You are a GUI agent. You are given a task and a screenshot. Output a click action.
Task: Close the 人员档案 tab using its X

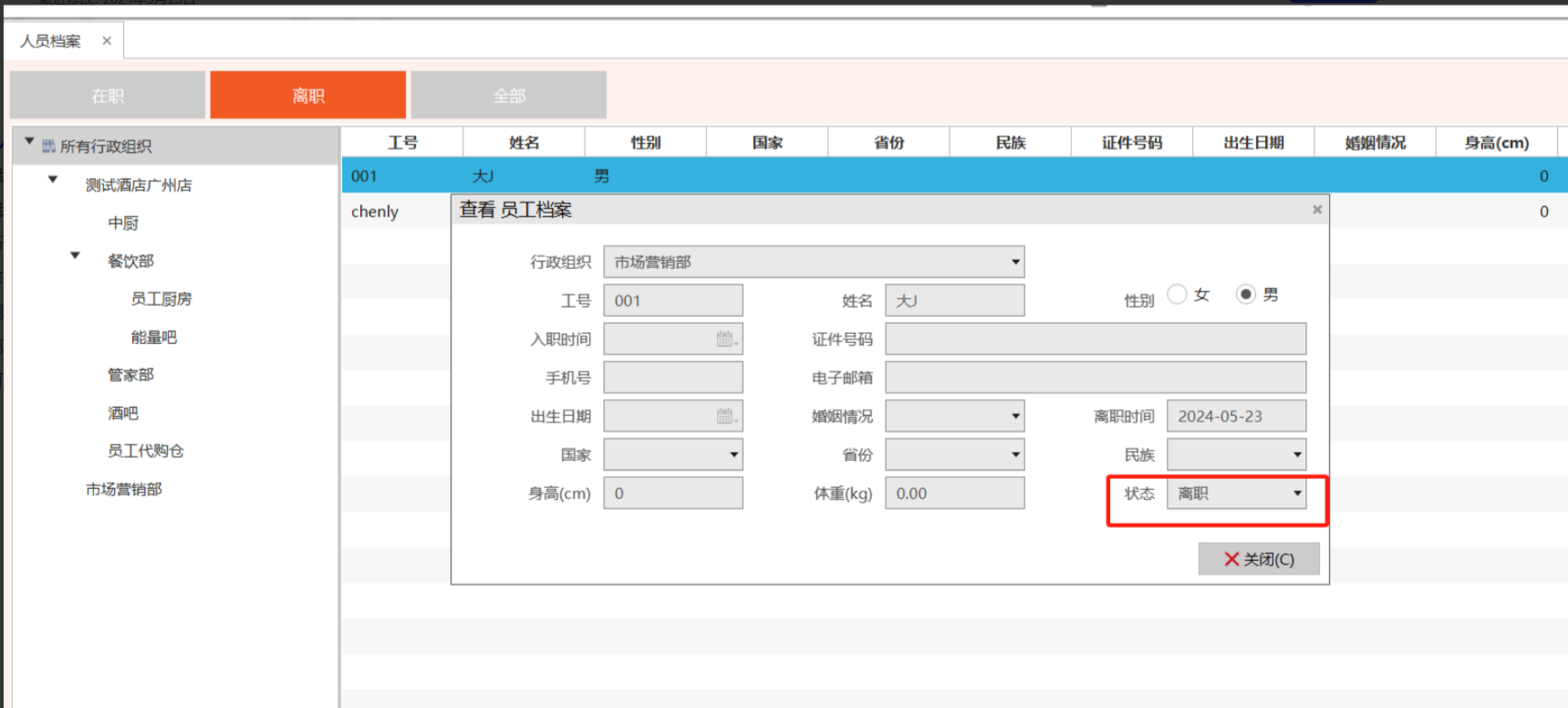tap(107, 41)
